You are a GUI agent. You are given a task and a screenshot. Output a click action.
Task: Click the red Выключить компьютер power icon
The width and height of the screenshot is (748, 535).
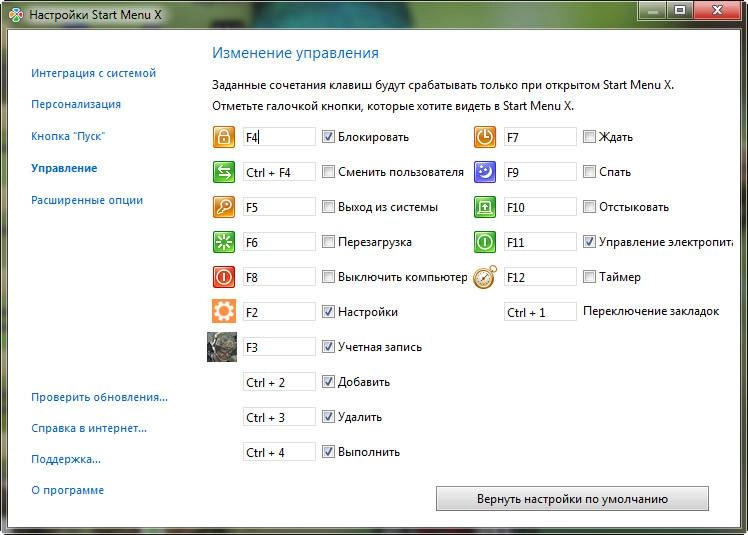coord(224,277)
